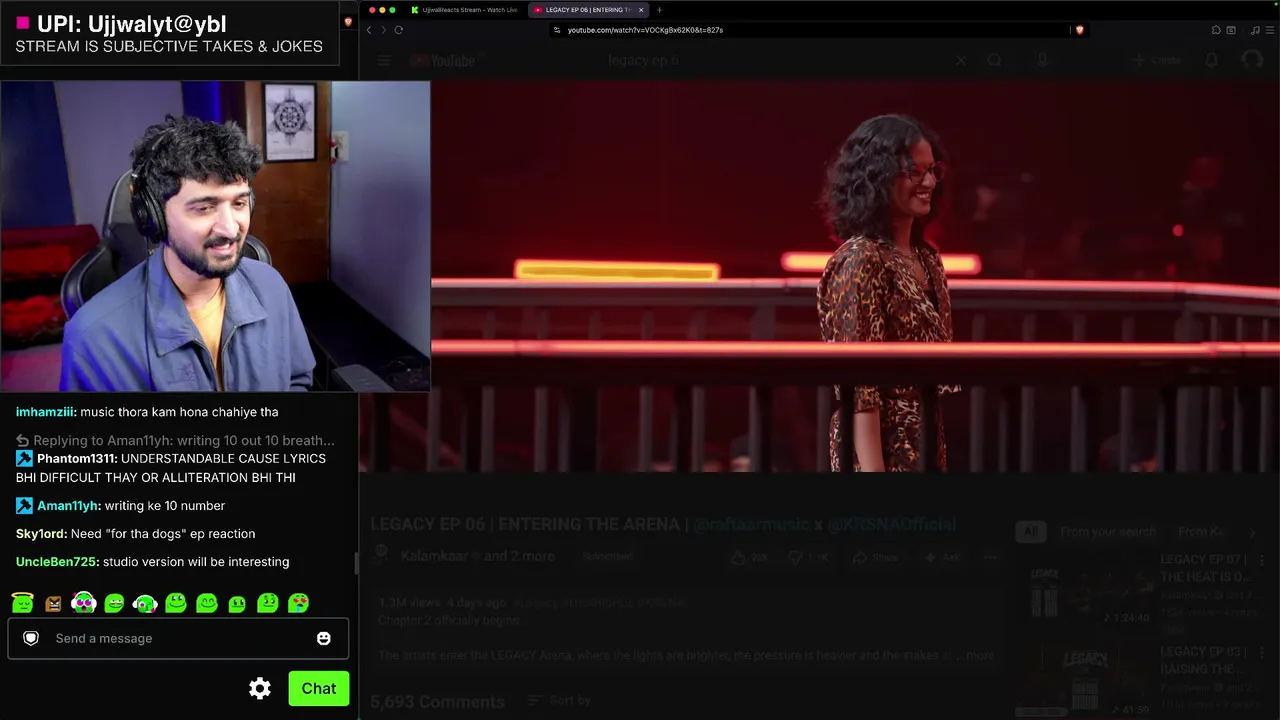Insert the angel halo green emote
Viewport: 1280px width, 720px height.
click(23, 602)
